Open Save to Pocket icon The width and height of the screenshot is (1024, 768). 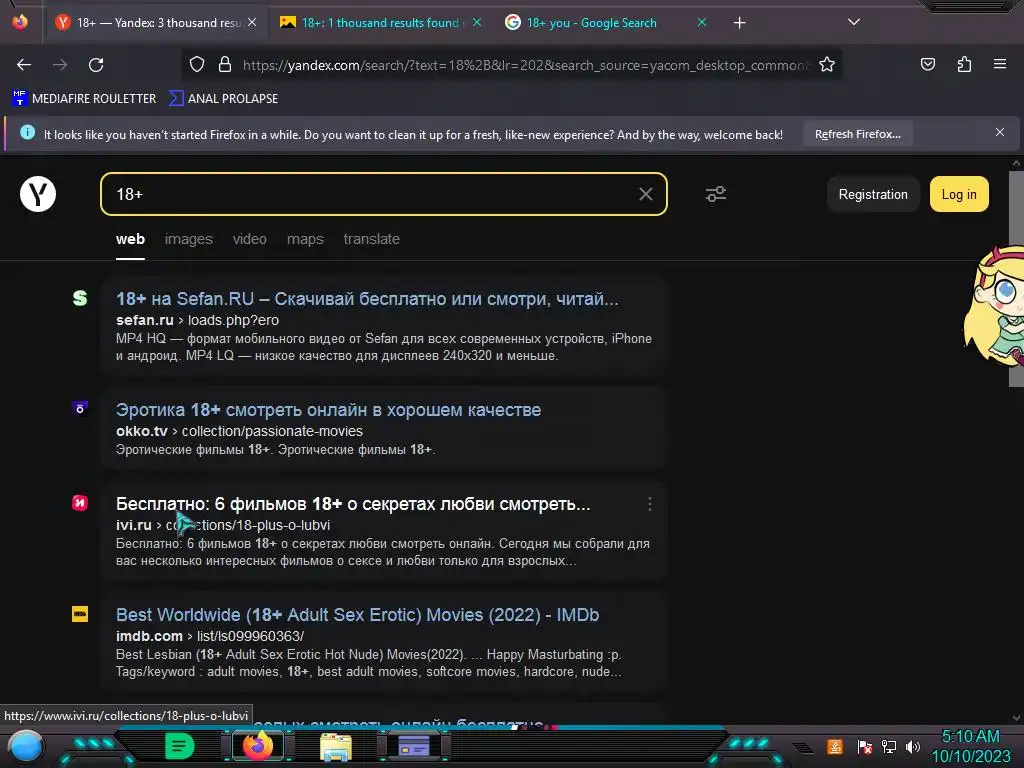click(x=928, y=64)
